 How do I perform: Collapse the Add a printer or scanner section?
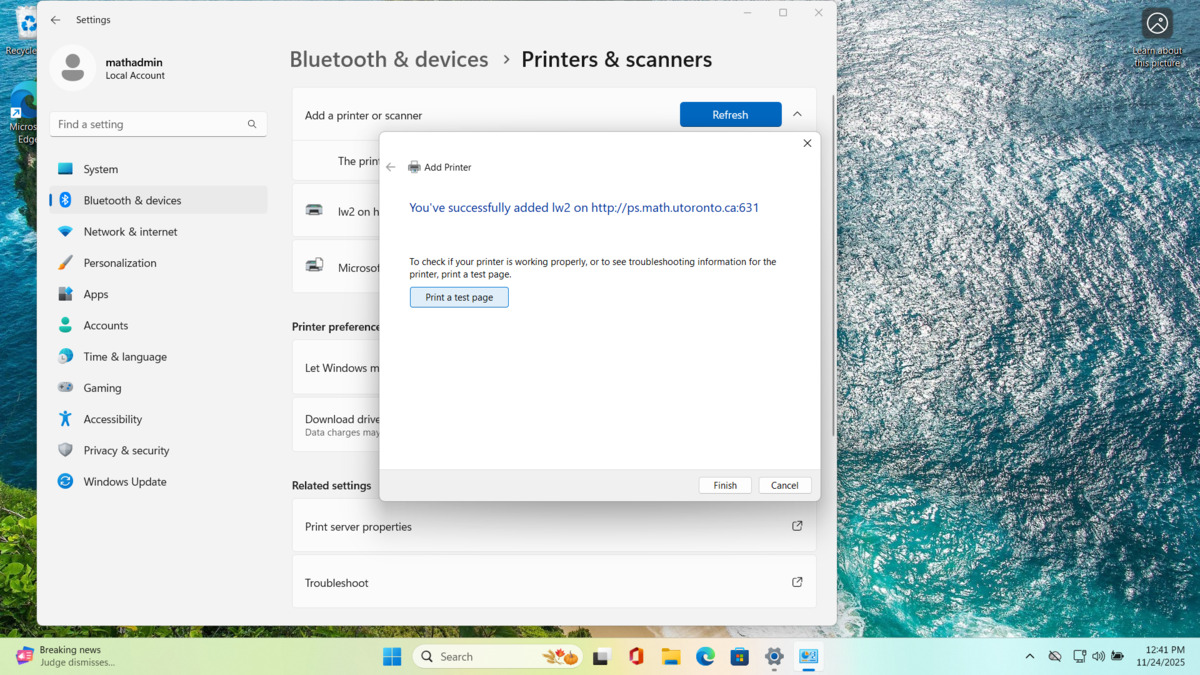coord(797,115)
